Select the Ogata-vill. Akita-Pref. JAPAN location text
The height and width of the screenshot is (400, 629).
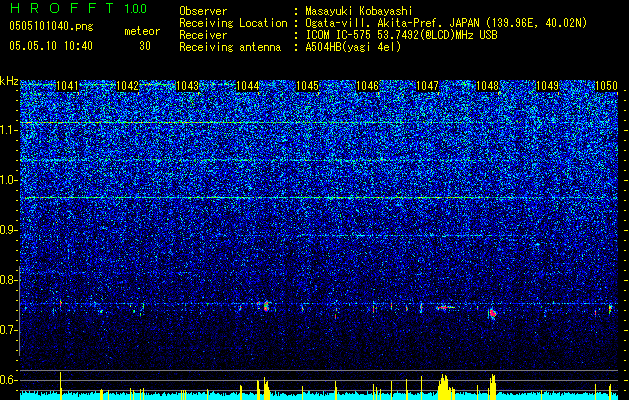(x=446, y=23)
